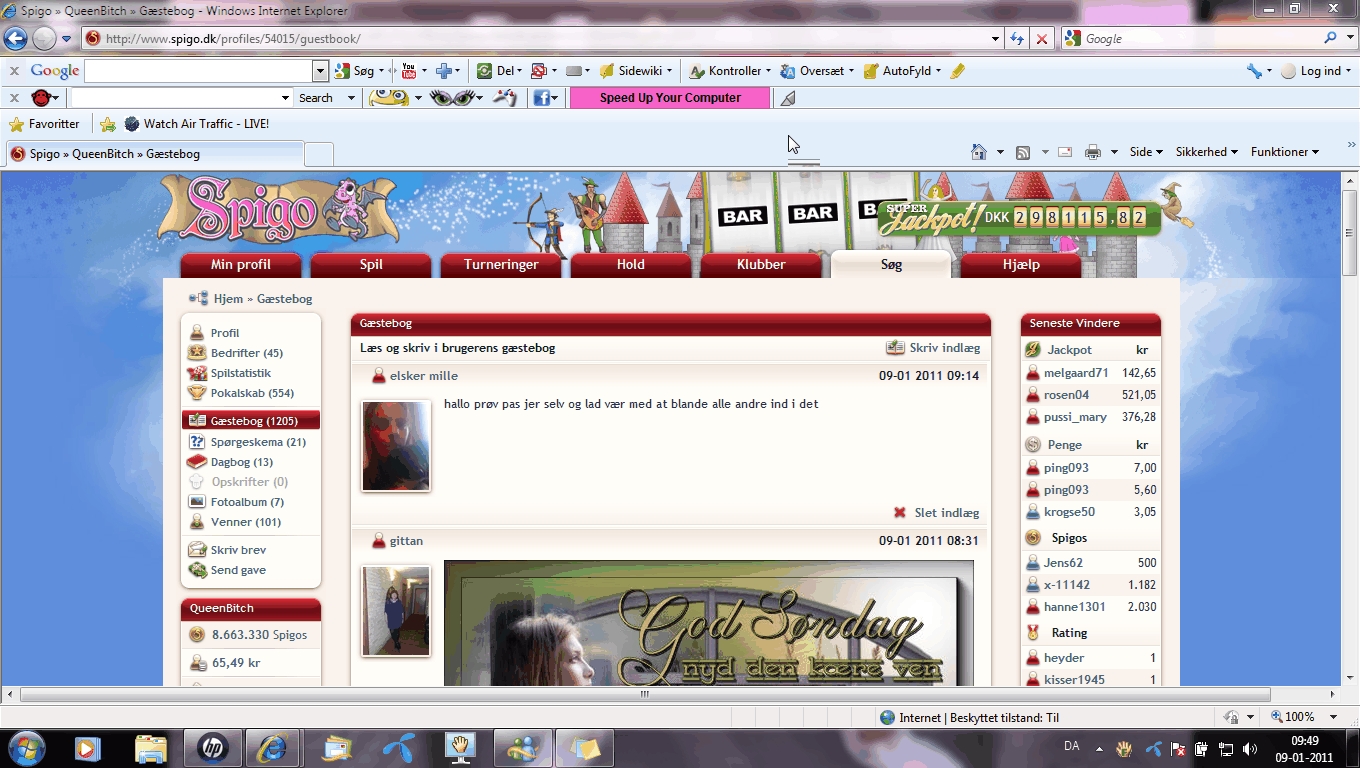Click the Internet Explorer Home icon
The width and height of the screenshot is (1360, 768).
979,152
